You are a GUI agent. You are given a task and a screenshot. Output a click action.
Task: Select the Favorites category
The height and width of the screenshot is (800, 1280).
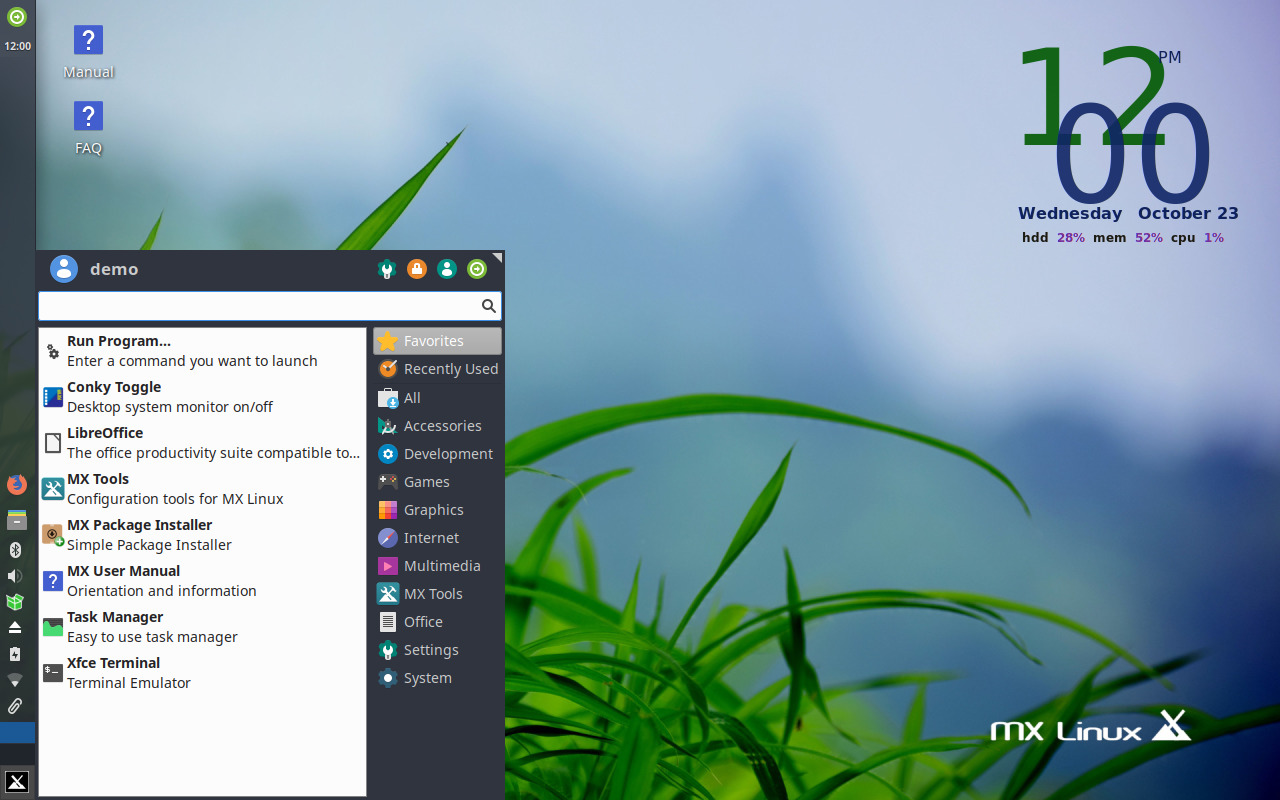[x=437, y=341]
